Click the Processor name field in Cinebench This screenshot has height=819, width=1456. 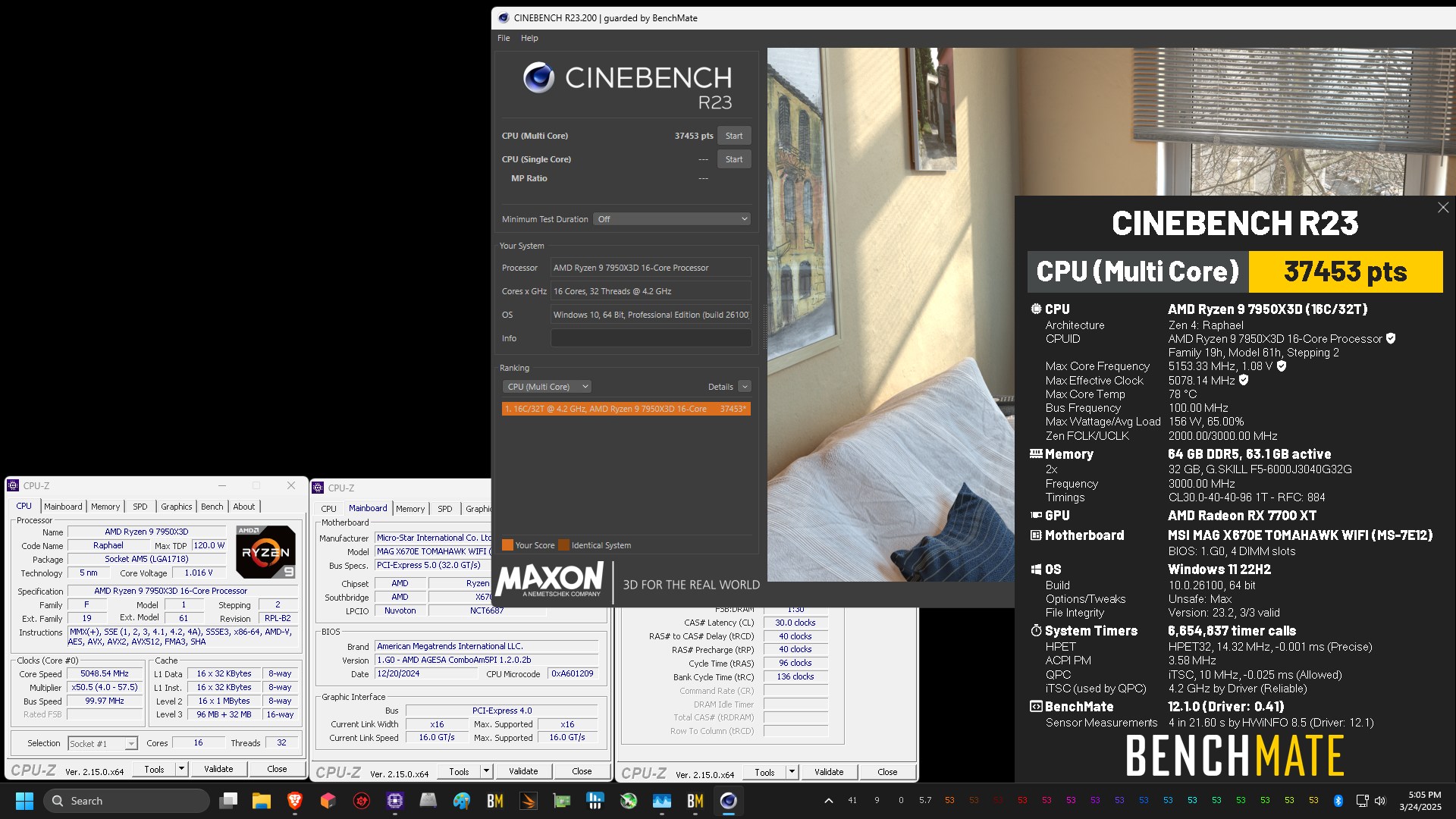[651, 268]
